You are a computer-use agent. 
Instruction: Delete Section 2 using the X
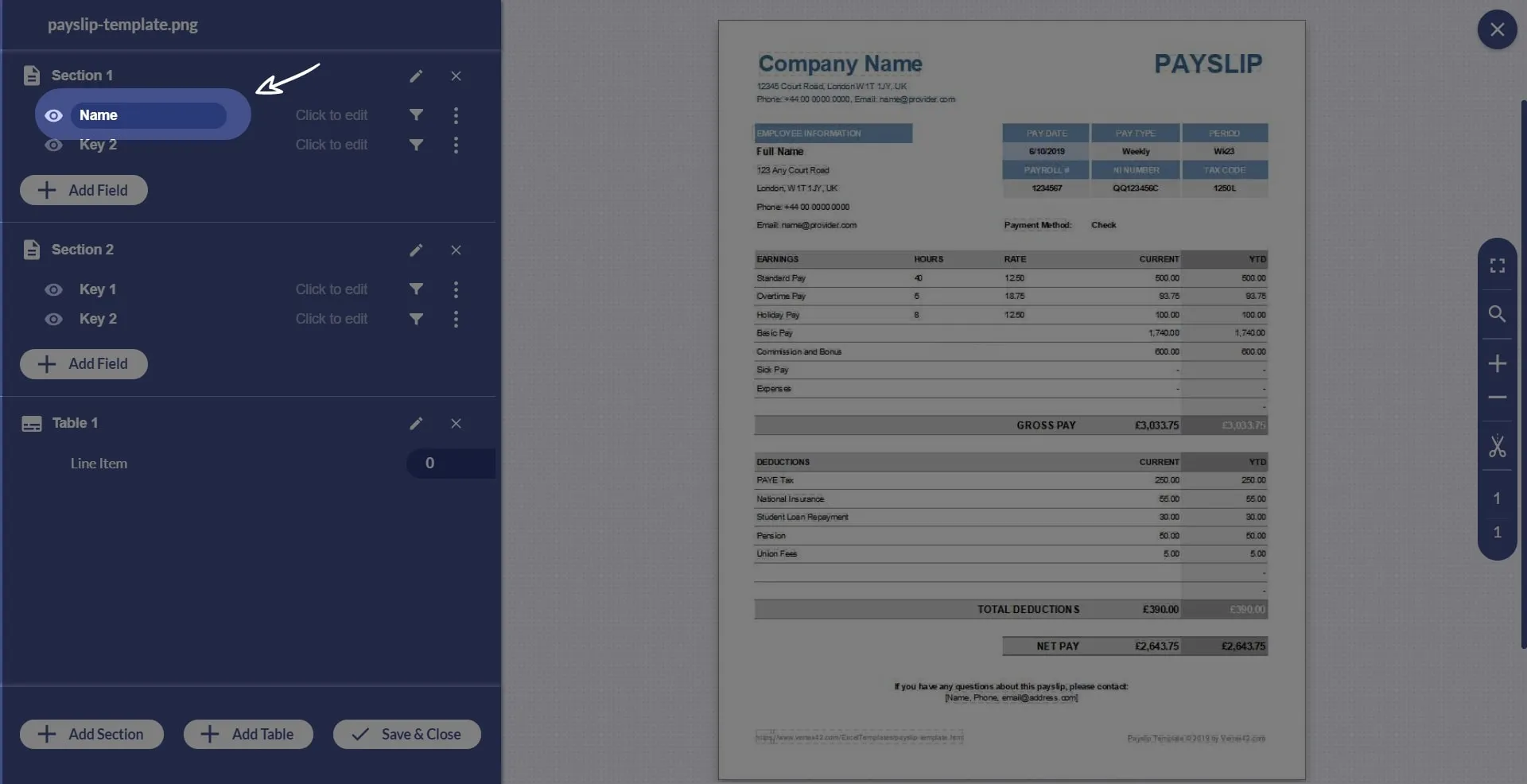pyautogui.click(x=456, y=250)
